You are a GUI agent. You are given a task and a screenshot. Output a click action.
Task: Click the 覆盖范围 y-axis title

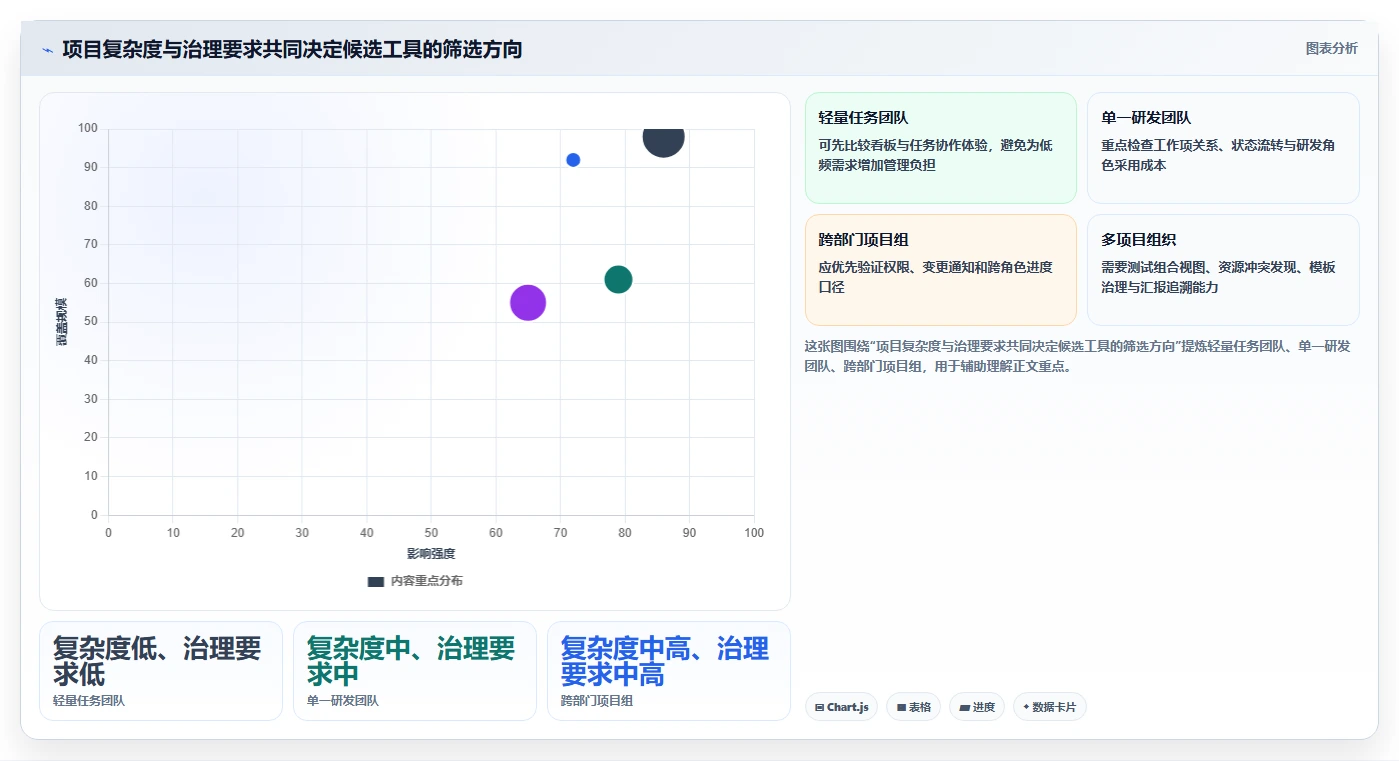tap(62, 321)
